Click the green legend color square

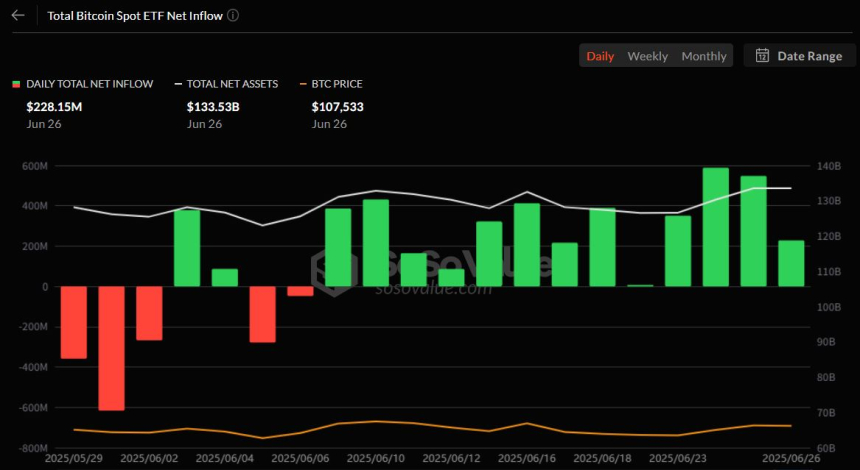pos(16,84)
